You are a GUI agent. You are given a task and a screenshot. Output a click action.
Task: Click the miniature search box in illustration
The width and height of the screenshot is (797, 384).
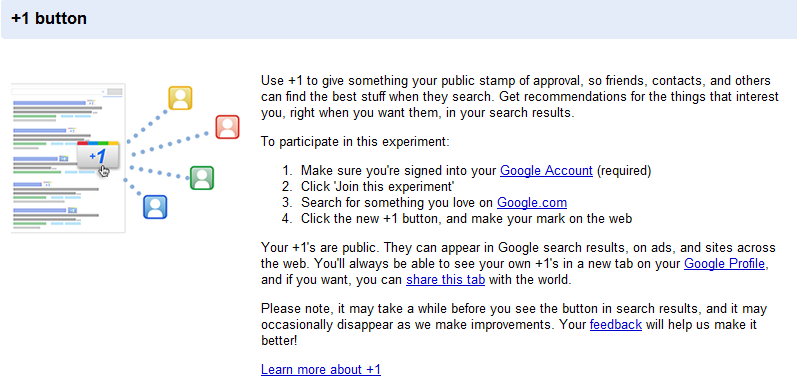(x=59, y=92)
